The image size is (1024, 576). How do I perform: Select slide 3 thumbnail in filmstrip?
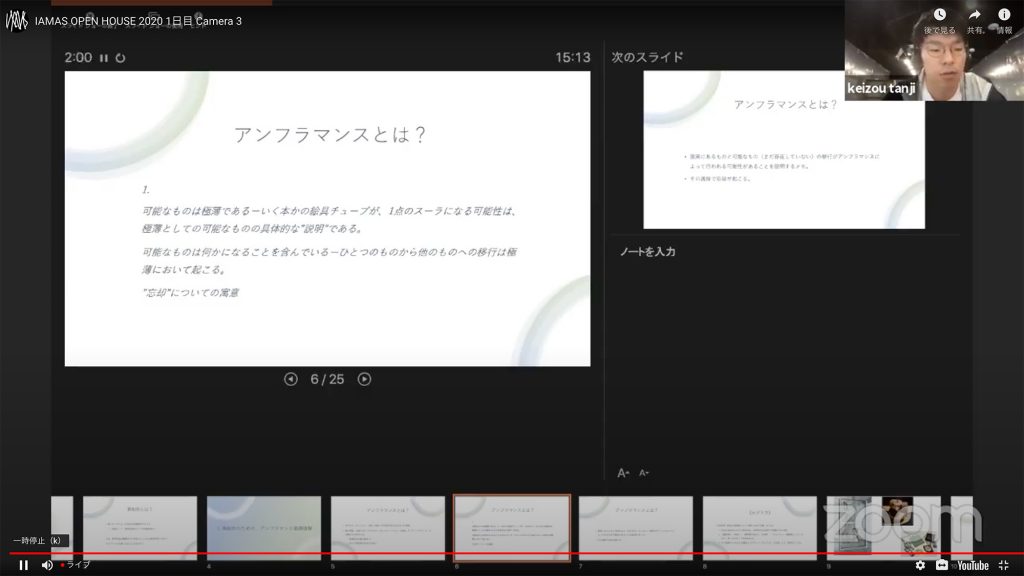coord(140,528)
